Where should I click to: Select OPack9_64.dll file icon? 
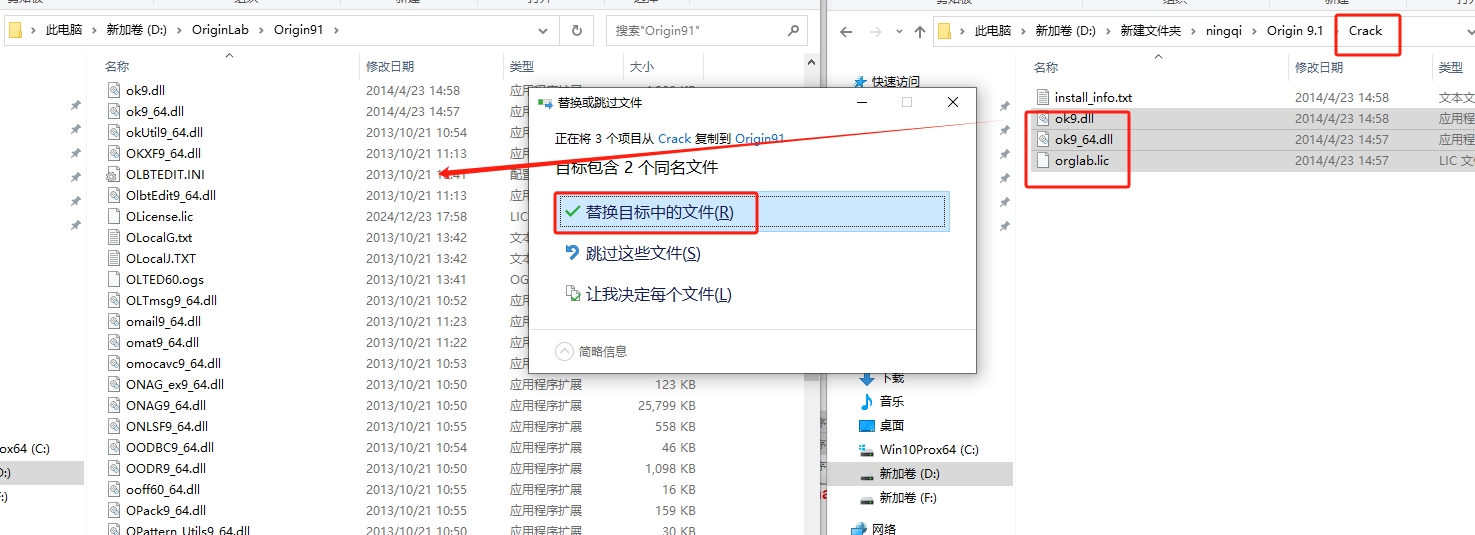114,510
